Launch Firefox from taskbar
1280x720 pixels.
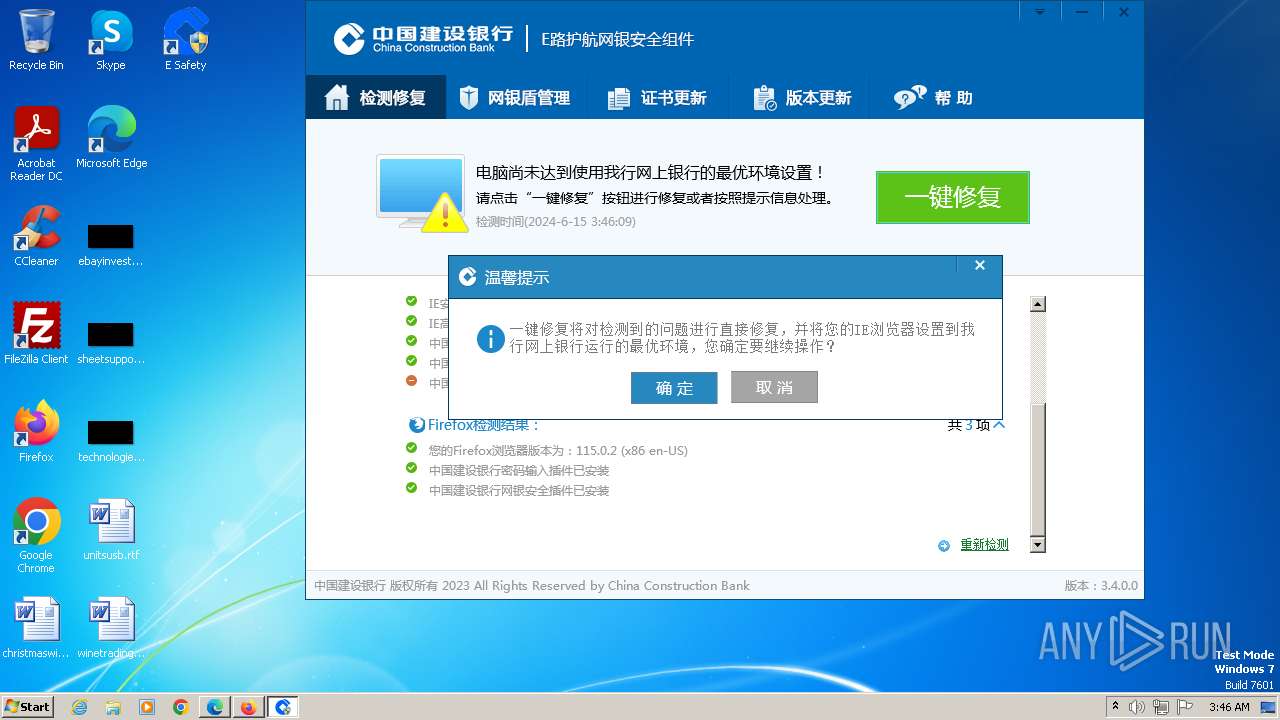pos(248,707)
